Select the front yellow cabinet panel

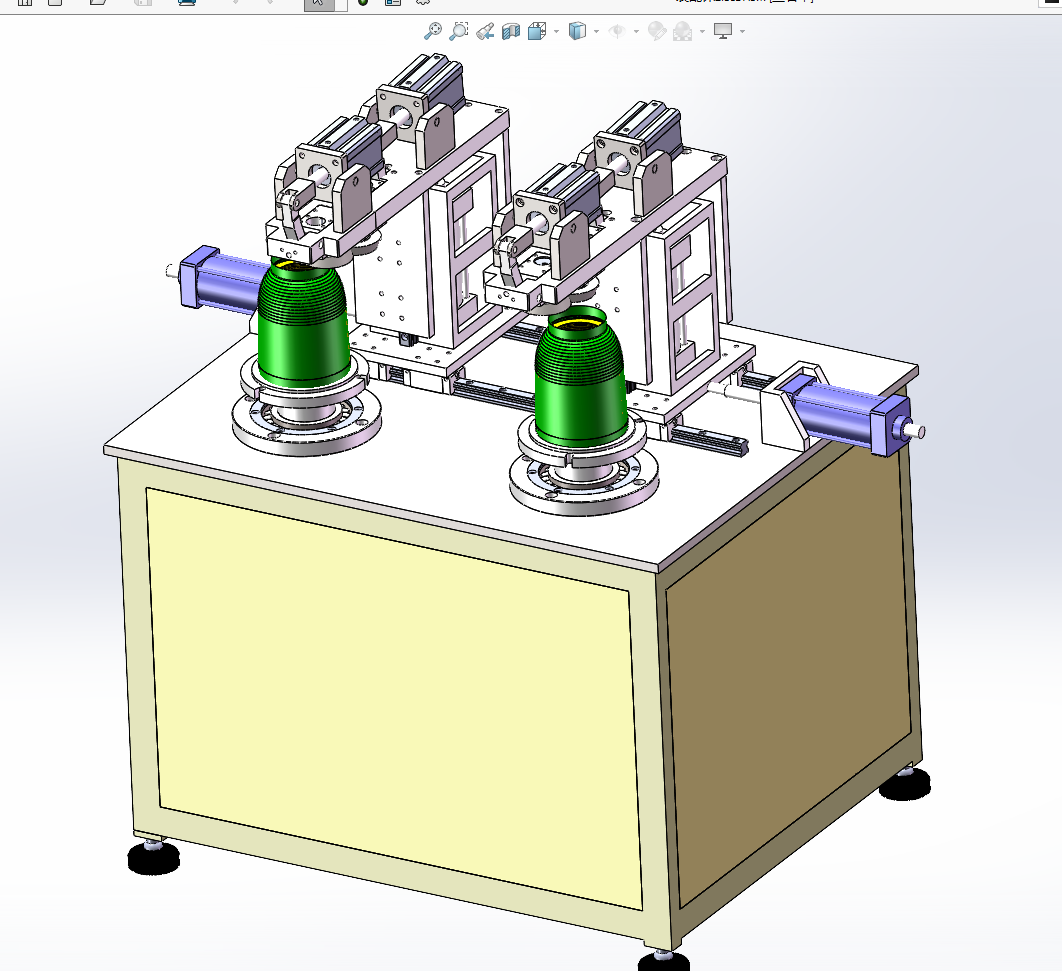(394, 697)
